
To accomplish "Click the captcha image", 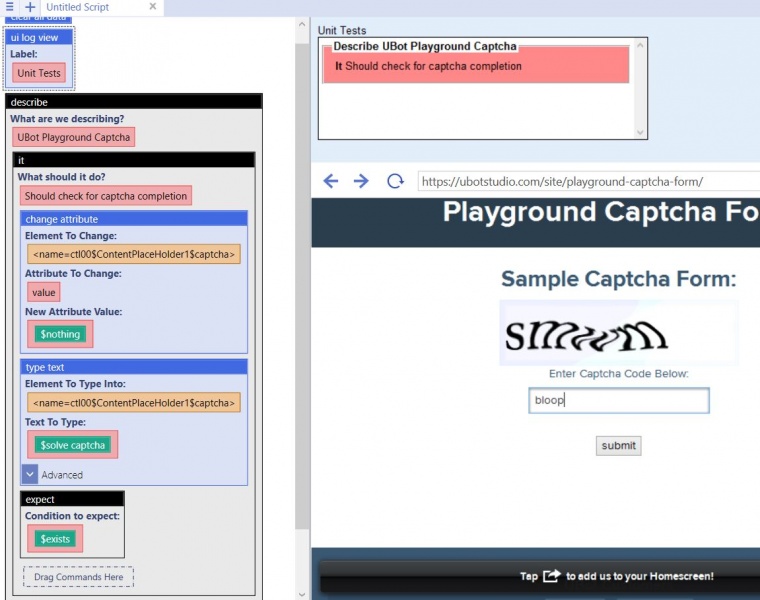I will coord(619,333).
